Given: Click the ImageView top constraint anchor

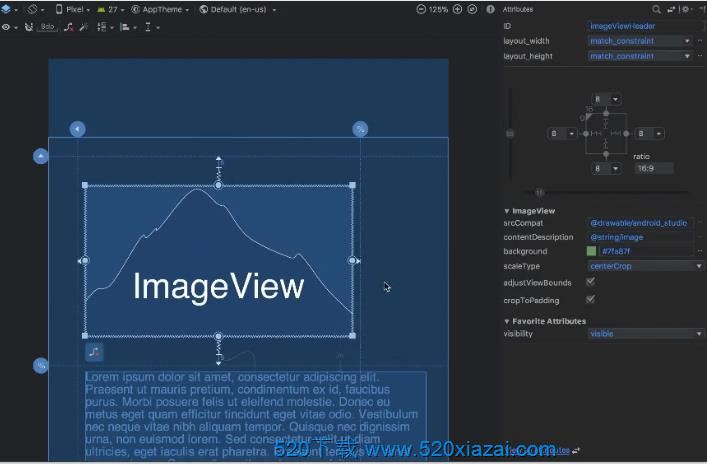Looking at the screenshot, I should tap(218, 185).
